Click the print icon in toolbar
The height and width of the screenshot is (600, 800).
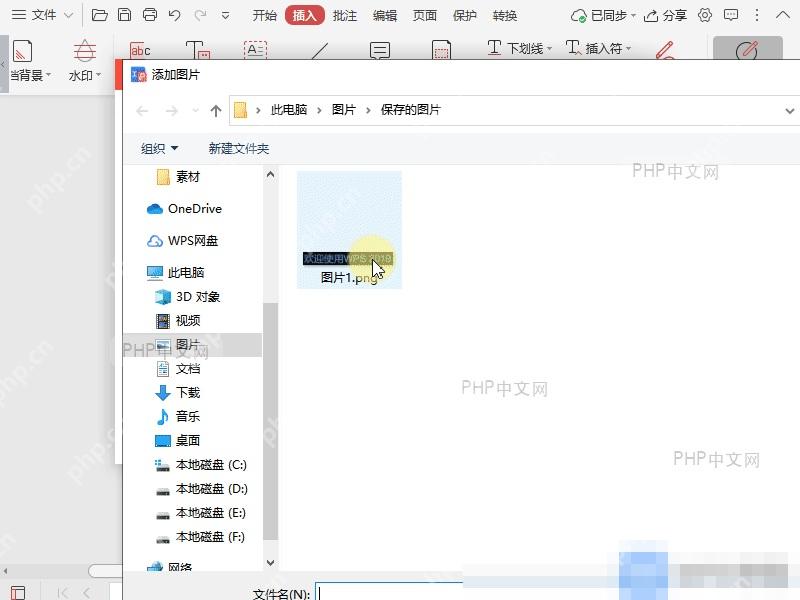[x=149, y=15]
